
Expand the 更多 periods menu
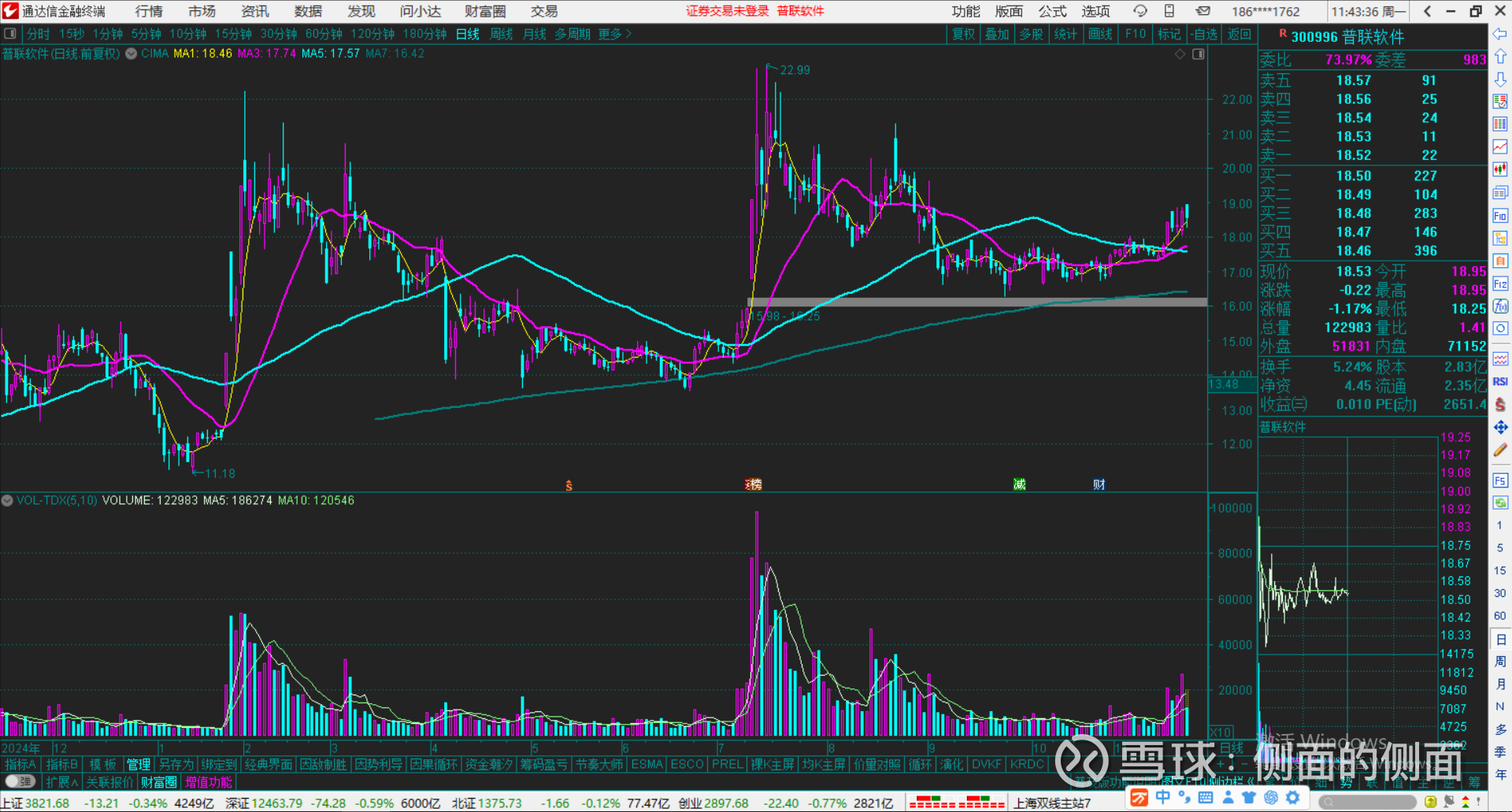click(614, 34)
